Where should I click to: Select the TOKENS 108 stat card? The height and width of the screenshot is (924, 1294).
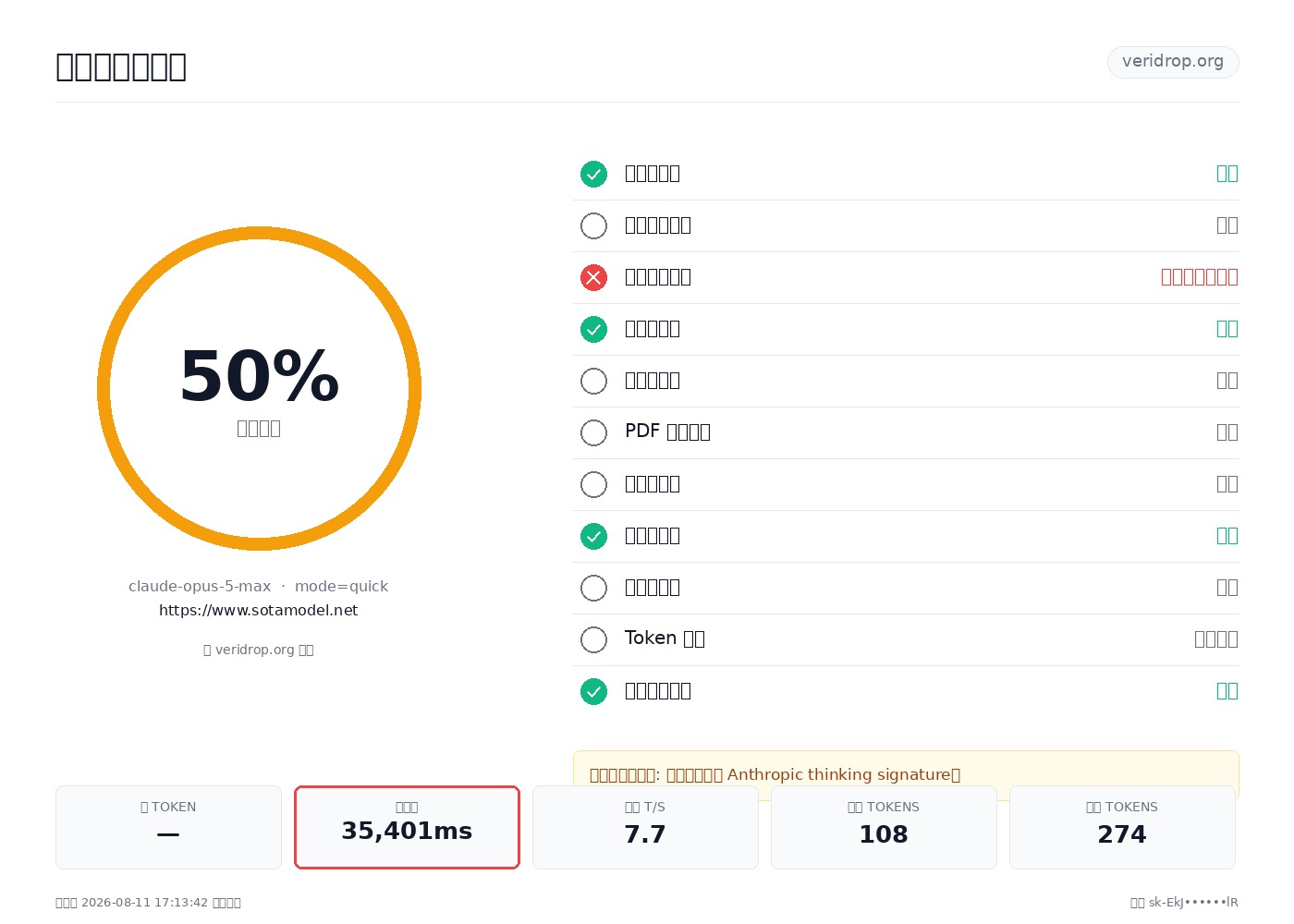click(884, 827)
